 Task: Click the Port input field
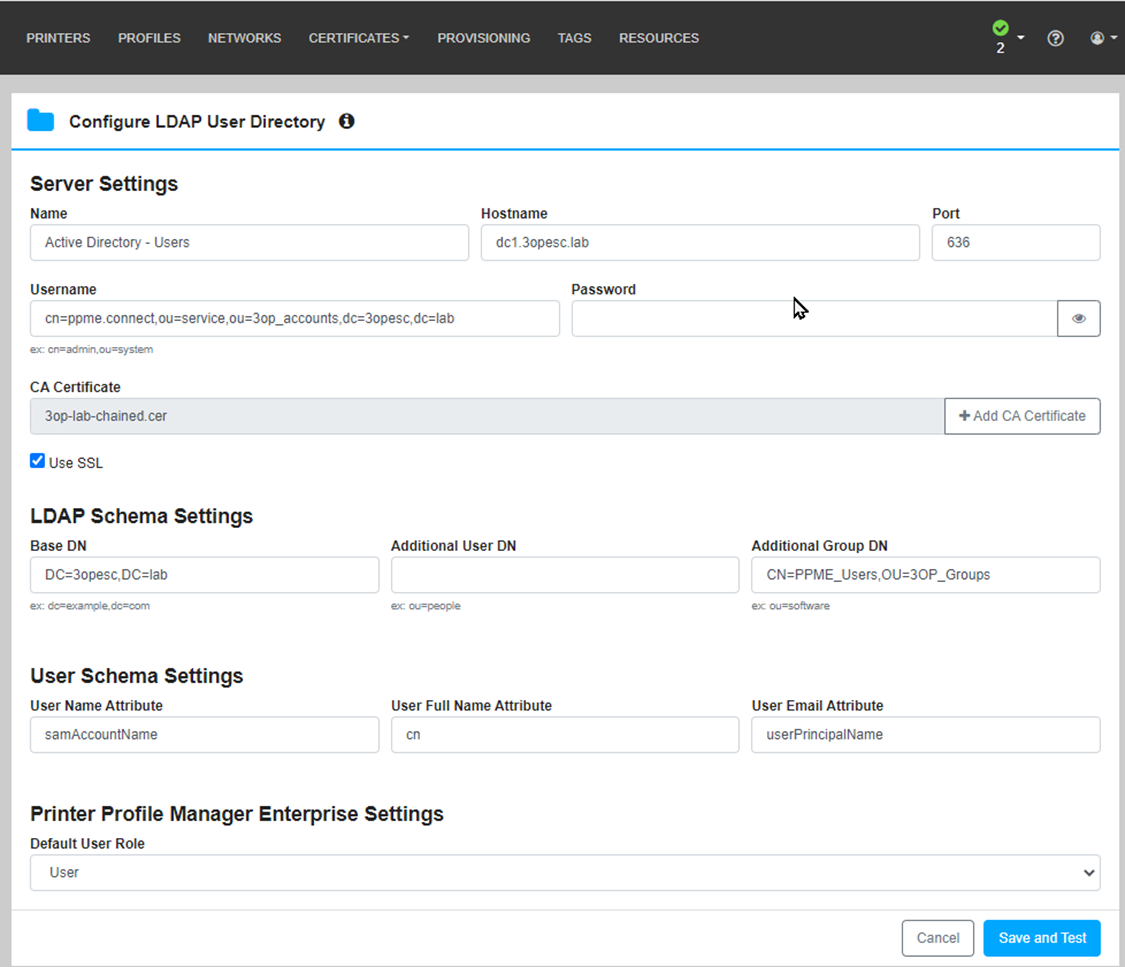point(1015,242)
